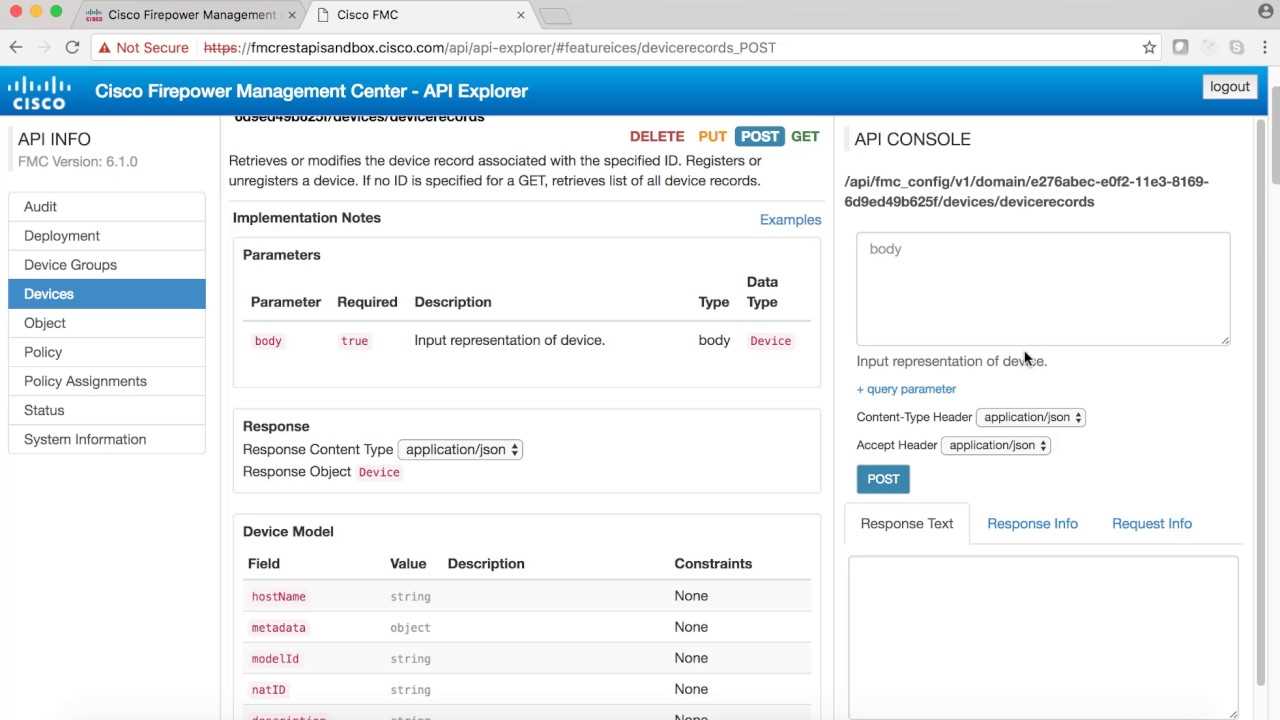This screenshot has height=720, width=1280.
Task: Click the first browser extension icon
Action: [1181, 47]
